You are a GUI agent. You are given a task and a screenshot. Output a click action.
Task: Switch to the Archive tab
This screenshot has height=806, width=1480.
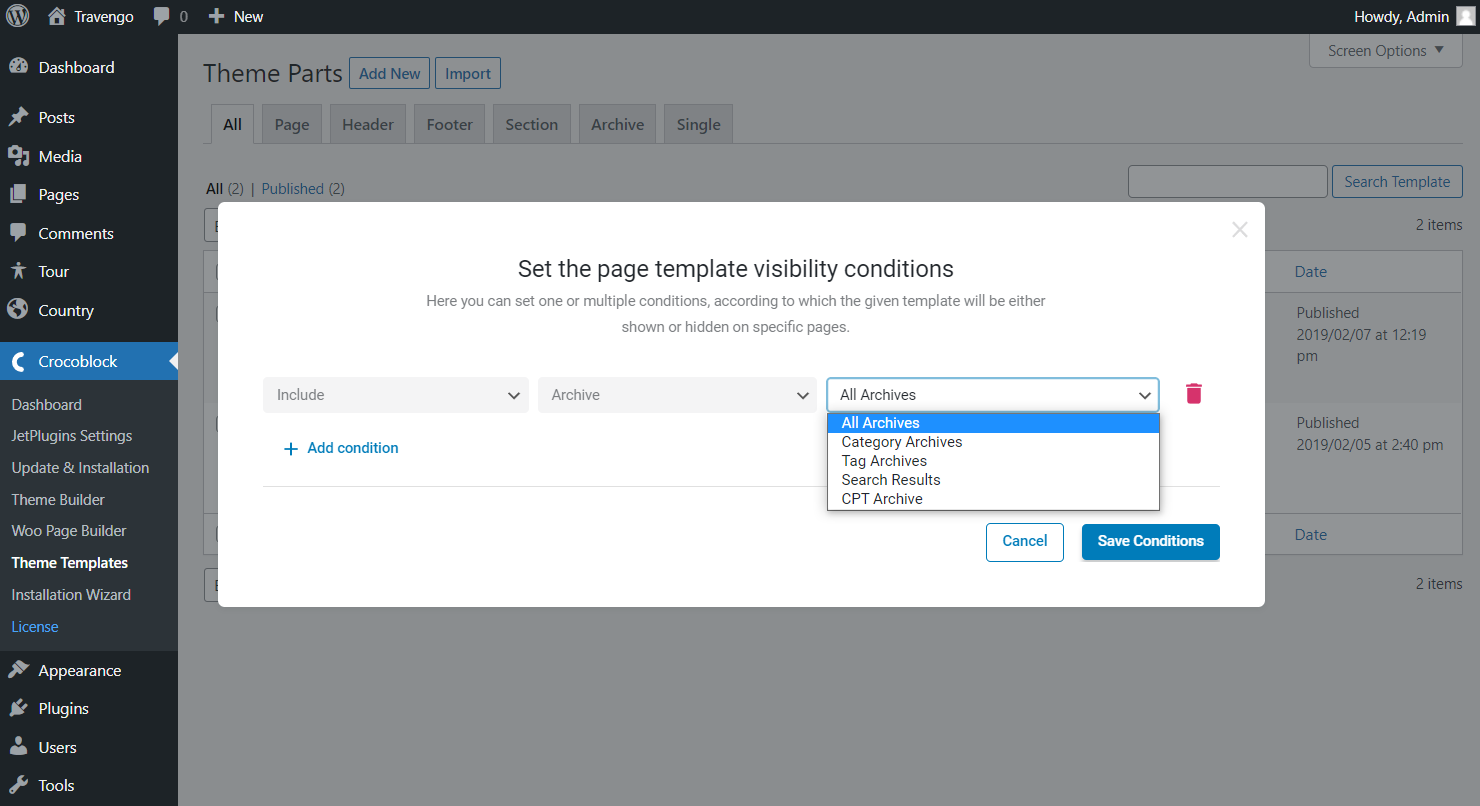click(618, 124)
